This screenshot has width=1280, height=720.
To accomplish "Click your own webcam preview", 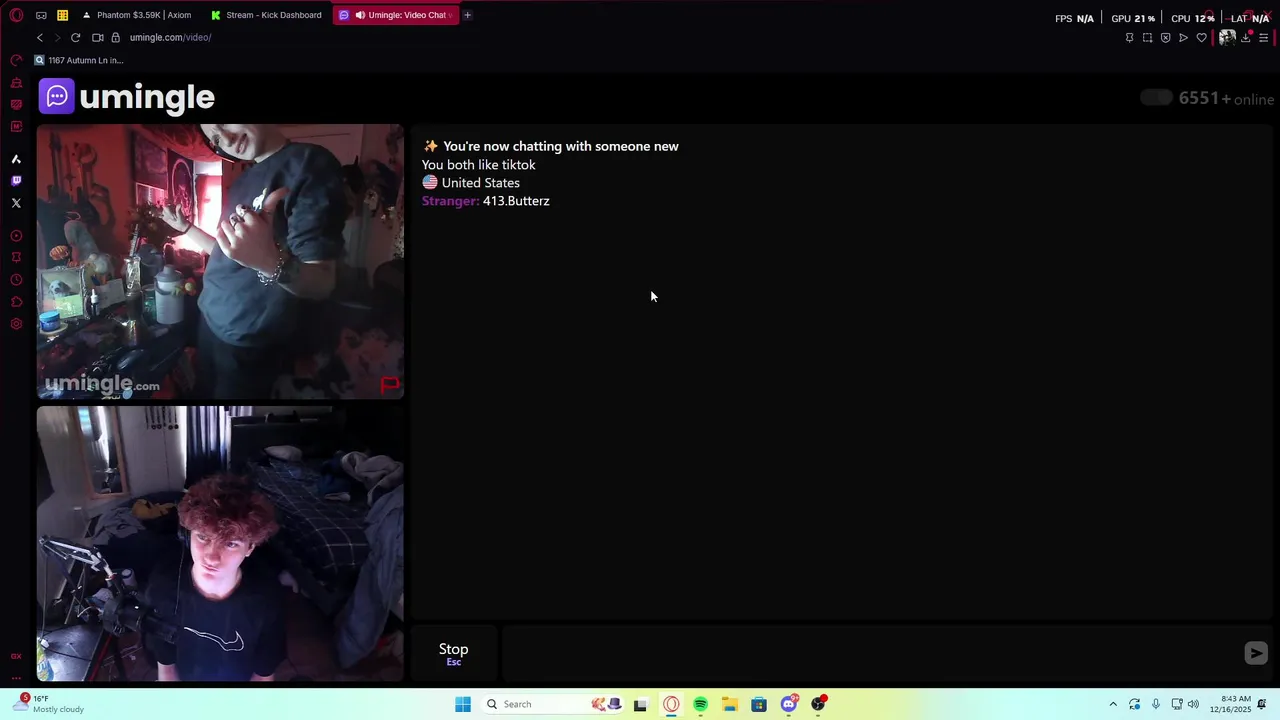I will (220, 544).
